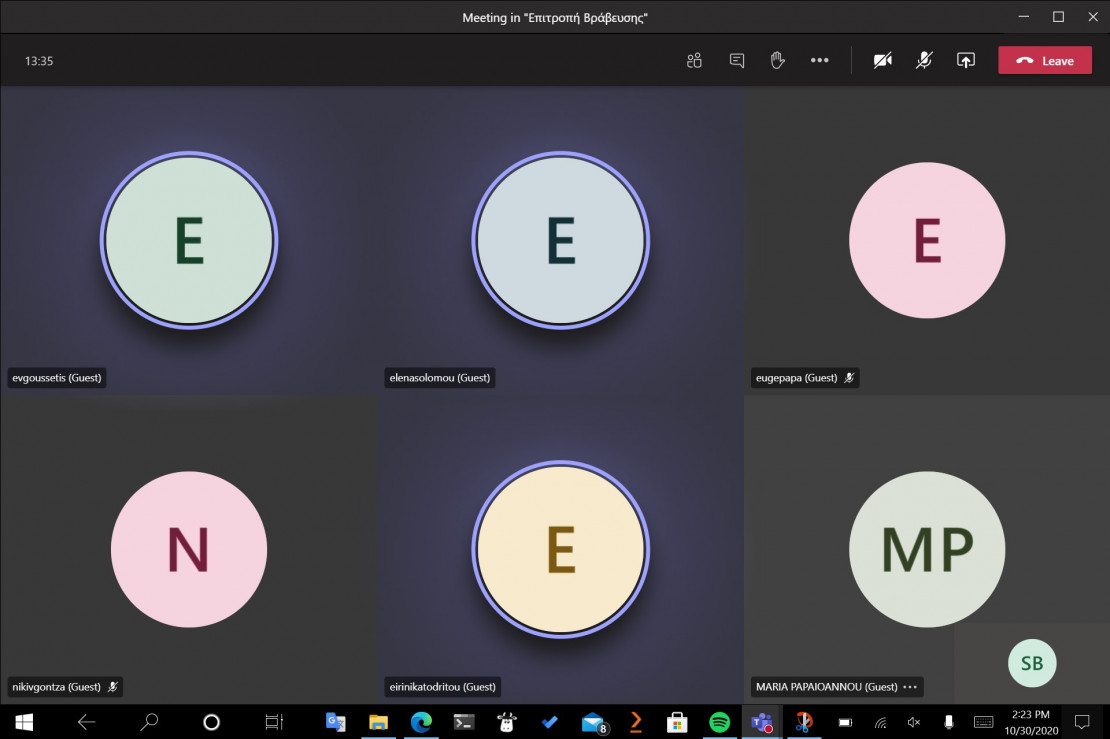Open the snipping tool on the taskbar

point(803,722)
